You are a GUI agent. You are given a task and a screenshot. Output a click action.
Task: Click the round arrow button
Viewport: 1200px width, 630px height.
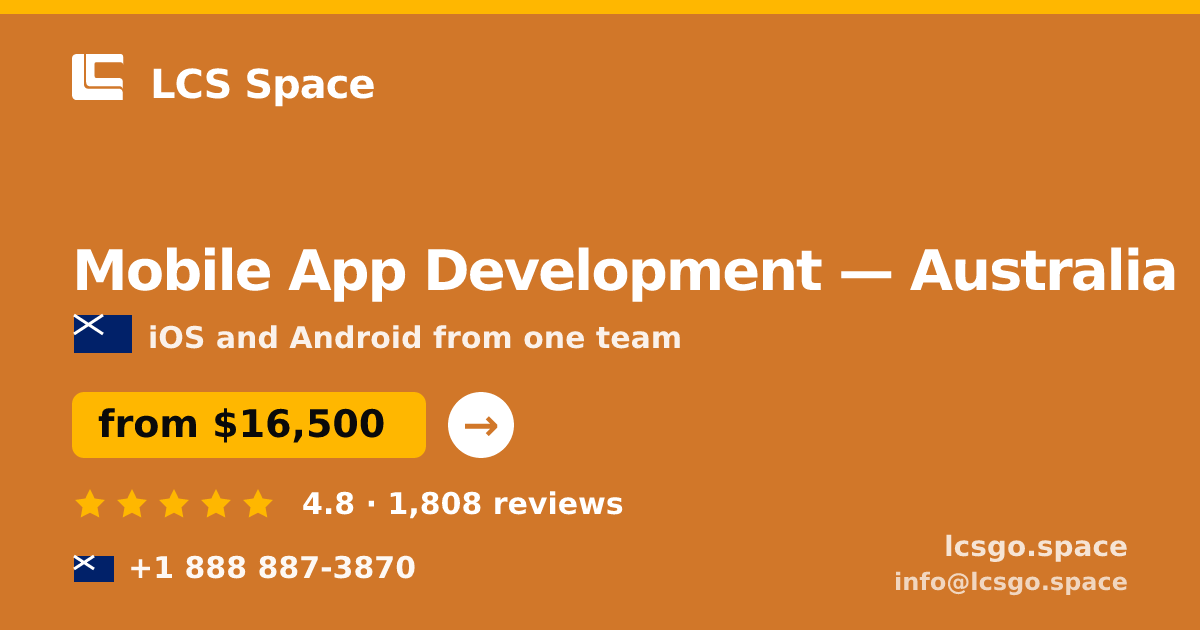481,425
